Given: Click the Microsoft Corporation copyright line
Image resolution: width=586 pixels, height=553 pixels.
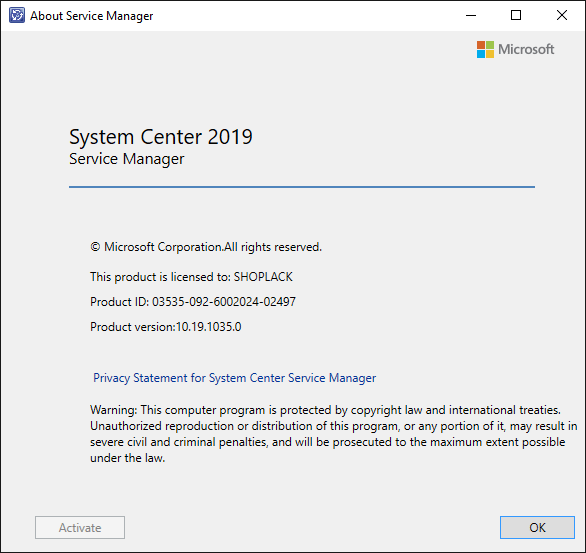Looking at the screenshot, I should [206, 247].
